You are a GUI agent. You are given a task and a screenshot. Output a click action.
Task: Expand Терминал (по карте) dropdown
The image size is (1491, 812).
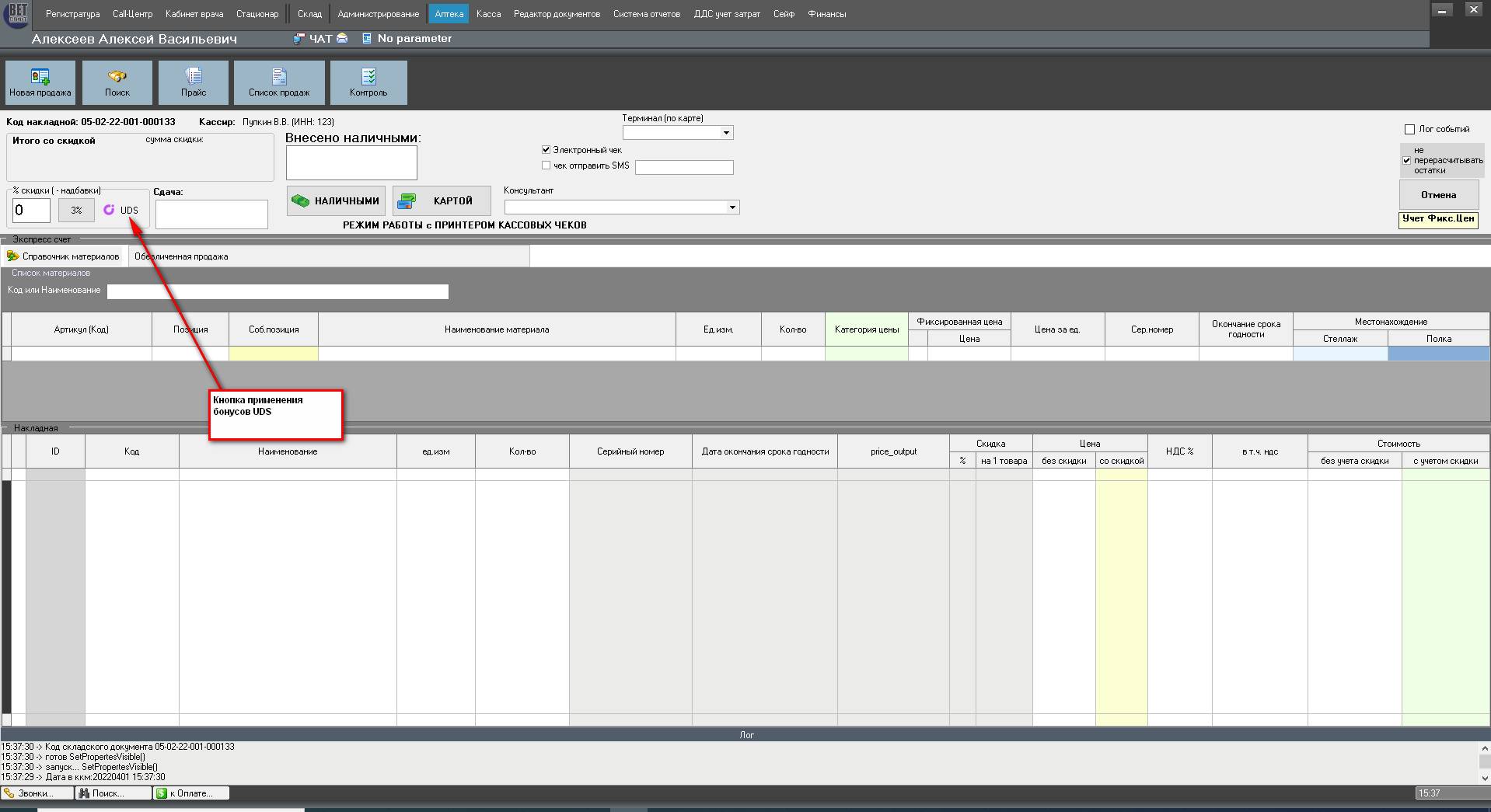click(x=726, y=133)
